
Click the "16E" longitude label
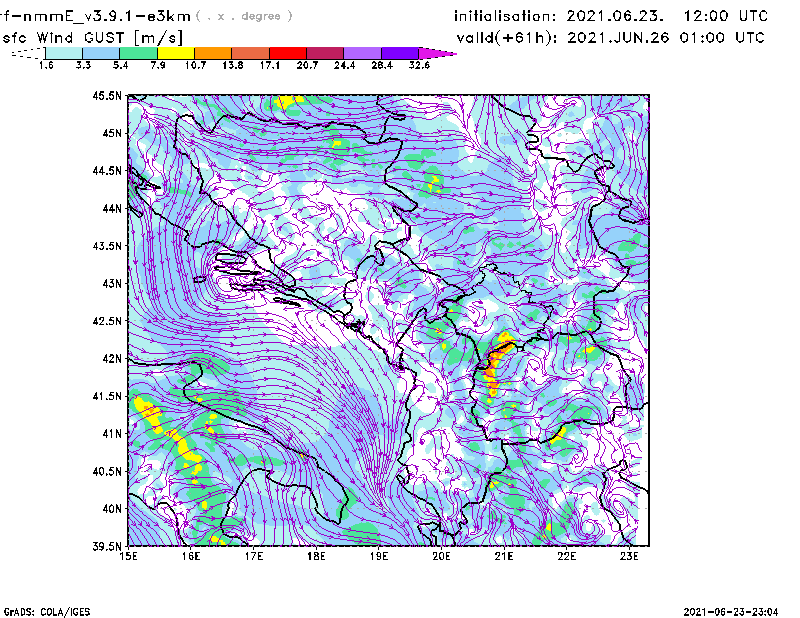[191, 556]
